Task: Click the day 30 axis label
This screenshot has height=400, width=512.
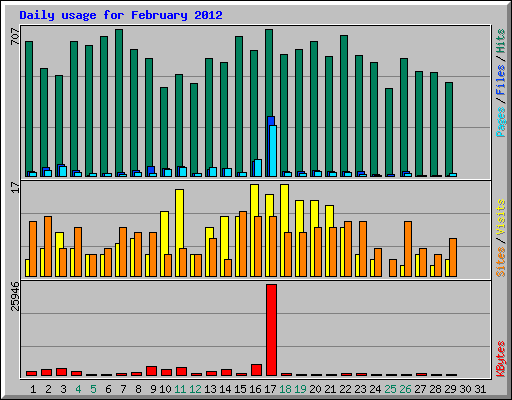Action: 465,389
